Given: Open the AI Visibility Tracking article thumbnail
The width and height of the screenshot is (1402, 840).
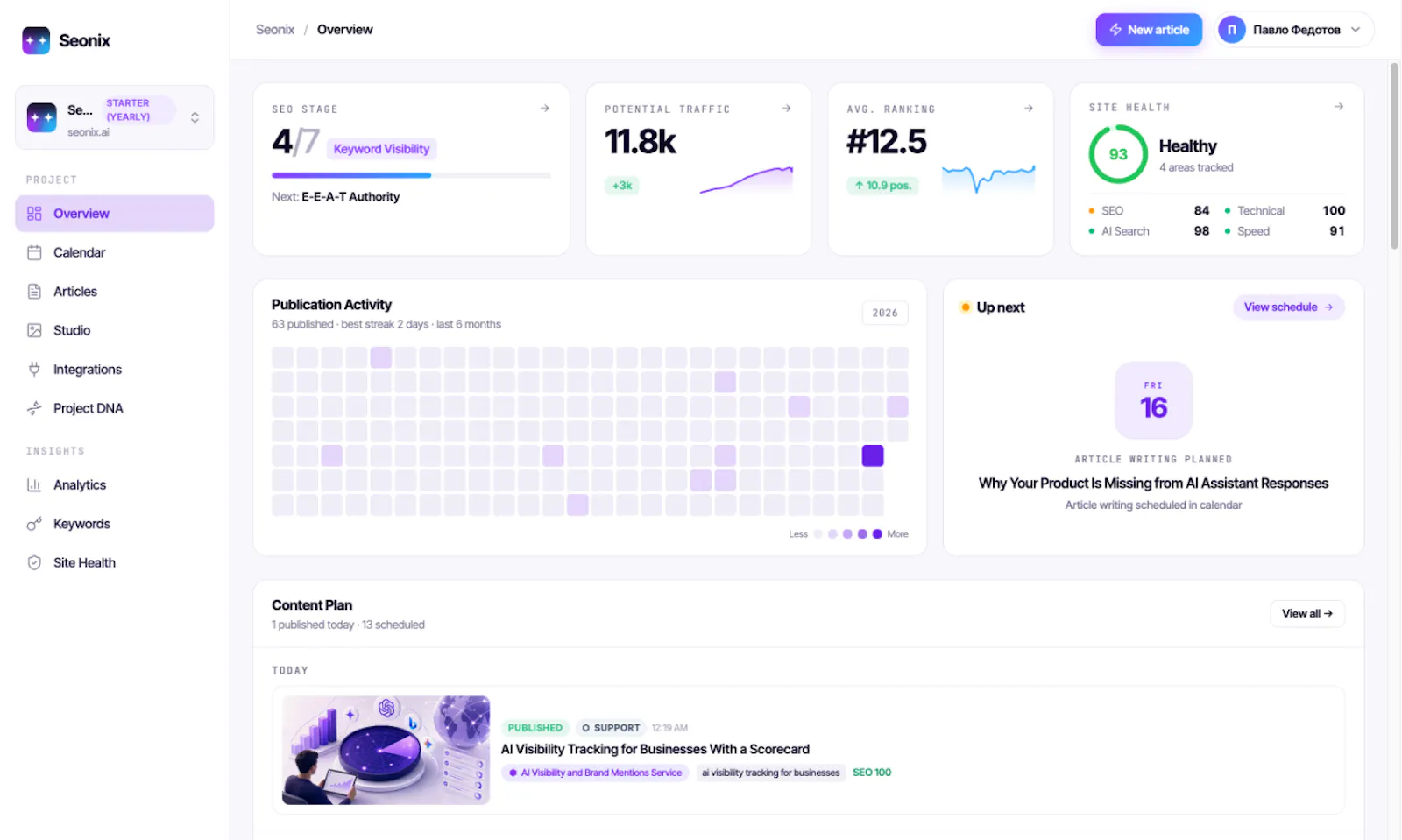Looking at the screenshot, I should [386, 750].
